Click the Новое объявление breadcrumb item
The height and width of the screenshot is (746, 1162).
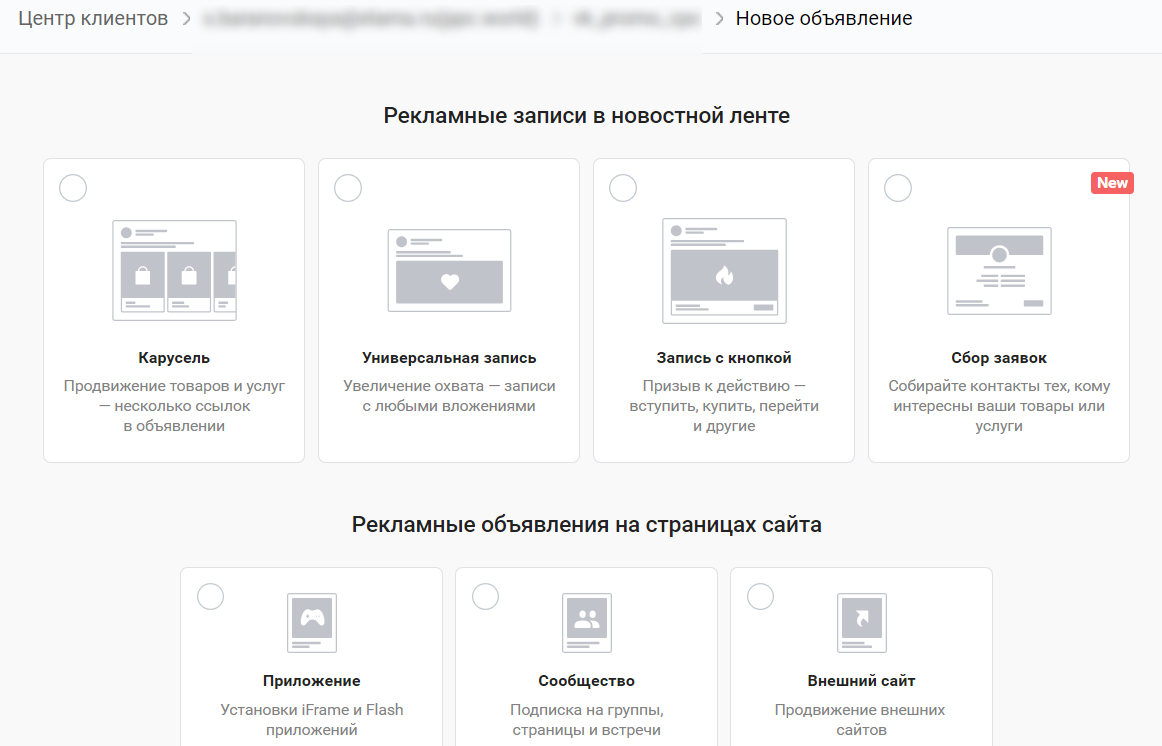point(823,19)
